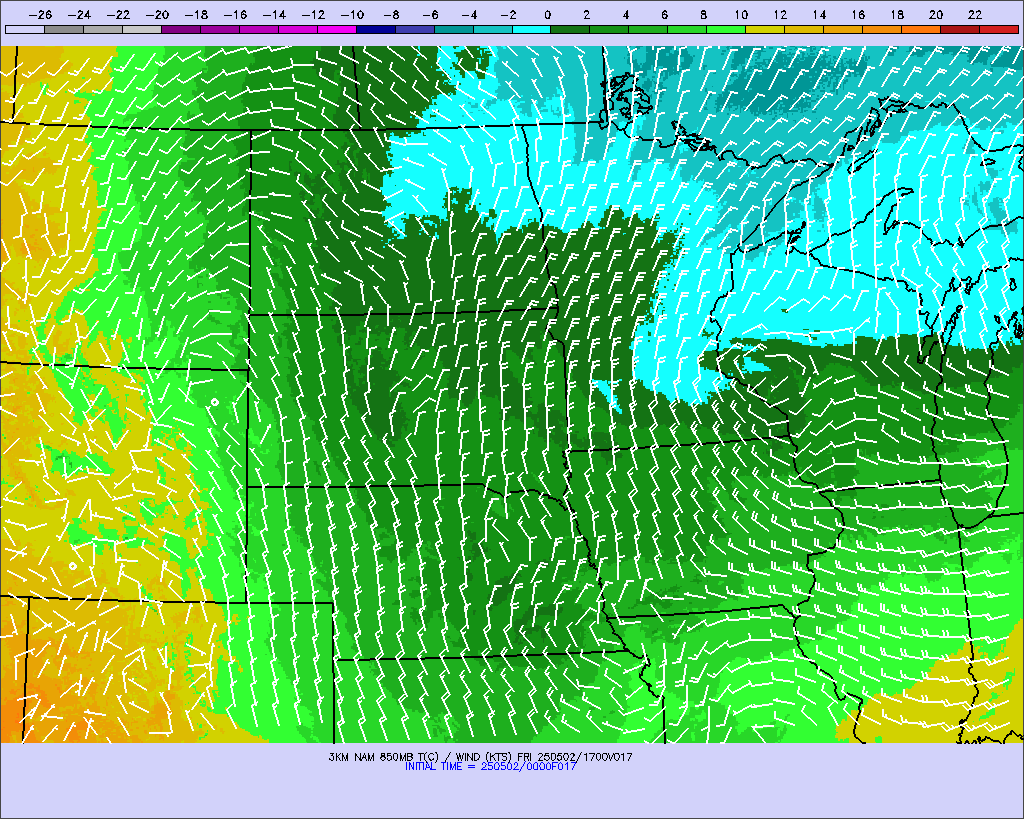1024x819 pixels.
Task: Click the -4 legend label
Action: pos(470,15)
